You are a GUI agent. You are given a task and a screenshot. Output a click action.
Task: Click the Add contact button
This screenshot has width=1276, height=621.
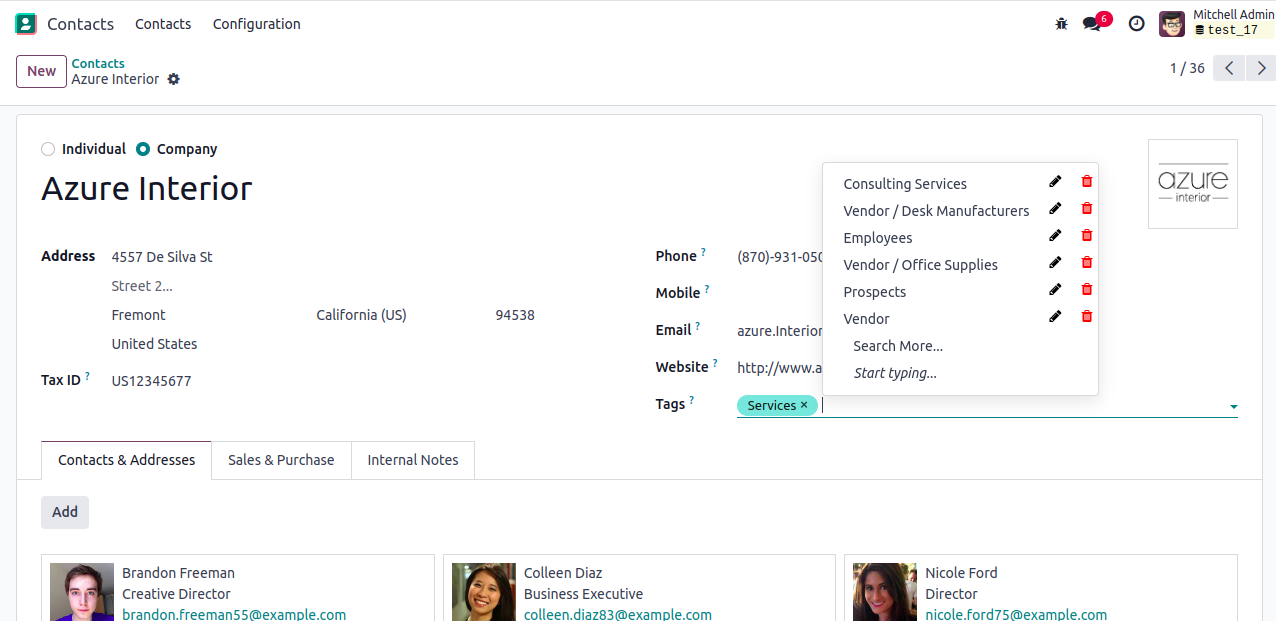pyautogui.click(x=65, y=512)
